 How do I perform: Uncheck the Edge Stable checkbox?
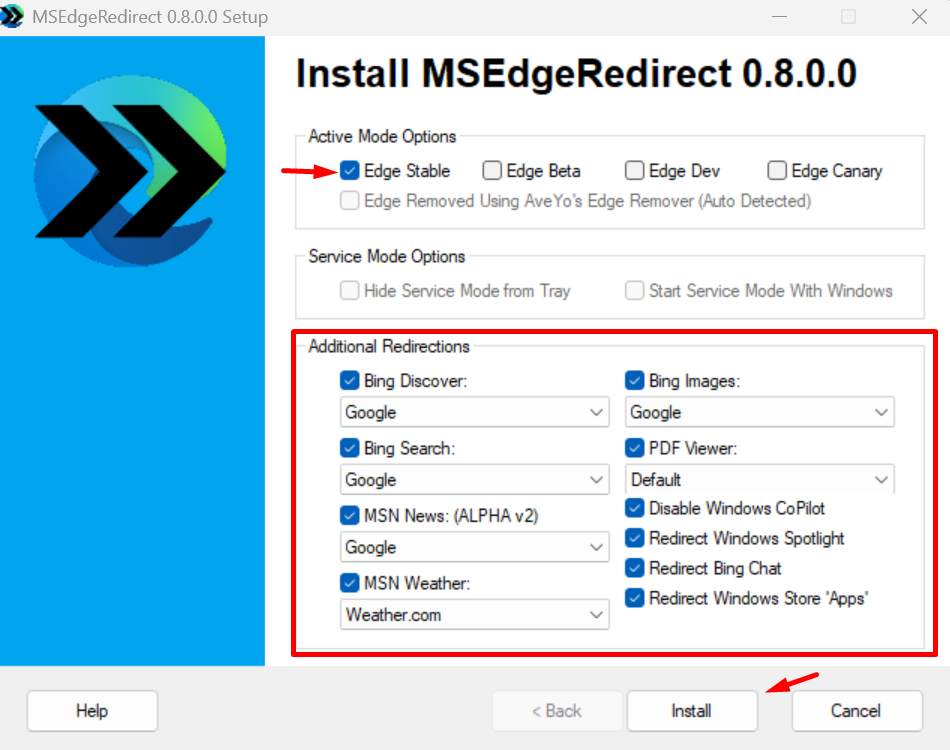click(350, 171)
